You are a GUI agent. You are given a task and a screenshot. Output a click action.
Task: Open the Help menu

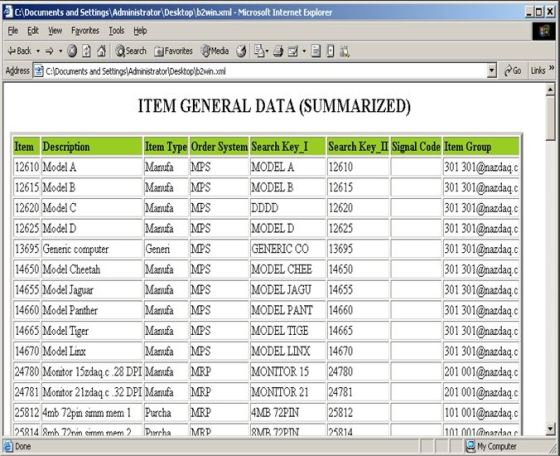(x=140, y=31)
